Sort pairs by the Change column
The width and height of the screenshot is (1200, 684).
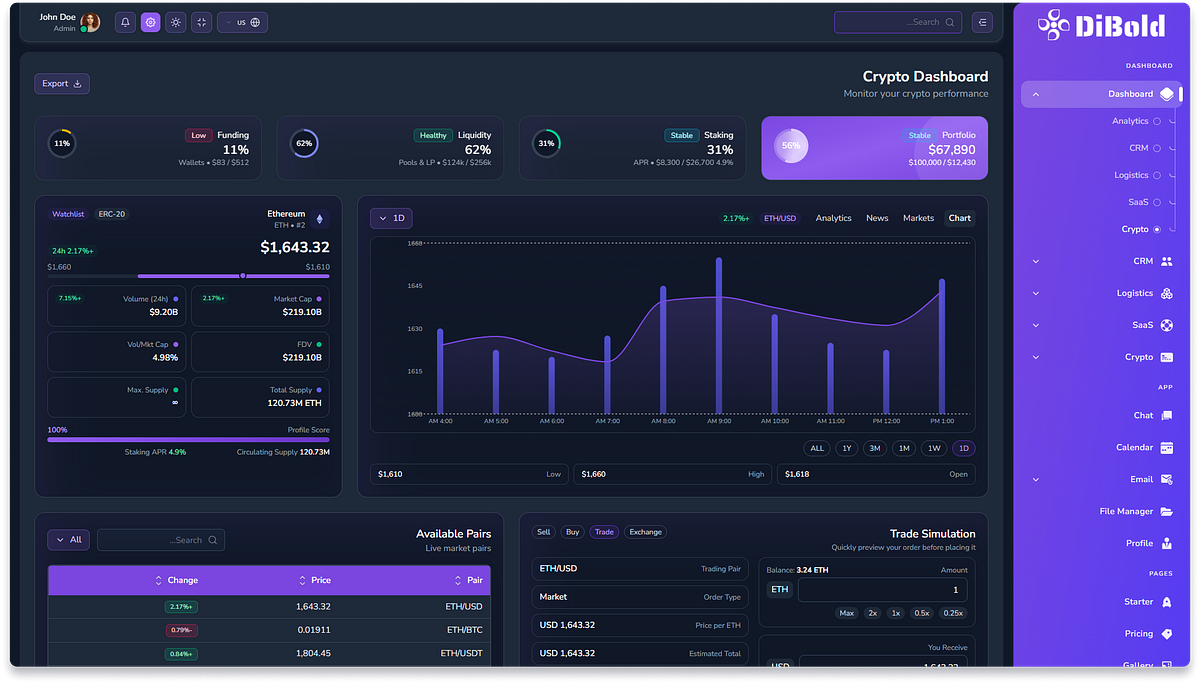[x=177, y=580]
